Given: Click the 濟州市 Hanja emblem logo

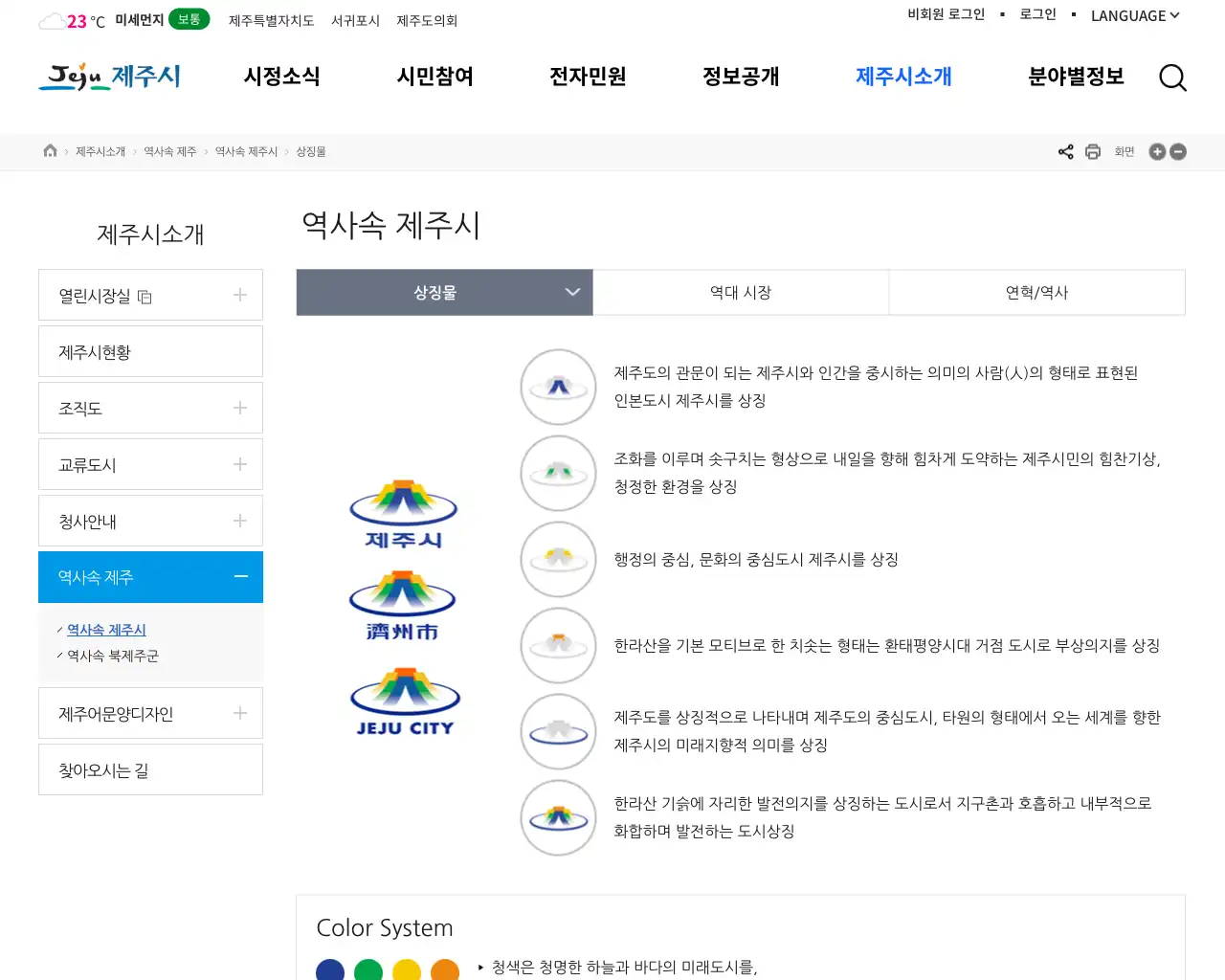Looking at the screenshot, I should click(403, 607).
